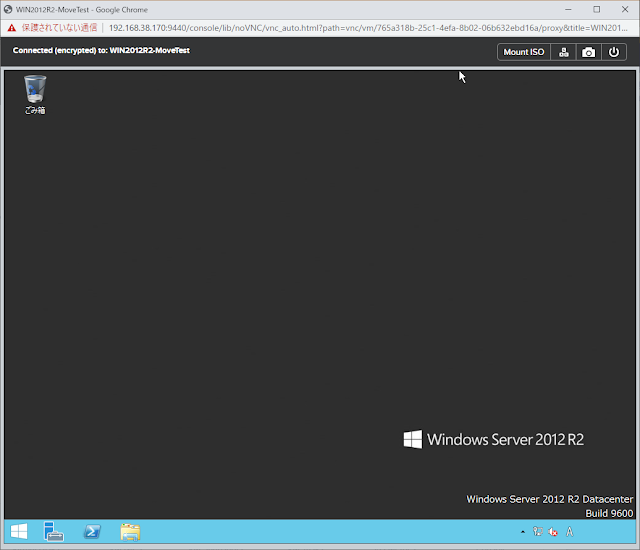Open PowerShell from the taskbar

[x=92, y=532]
